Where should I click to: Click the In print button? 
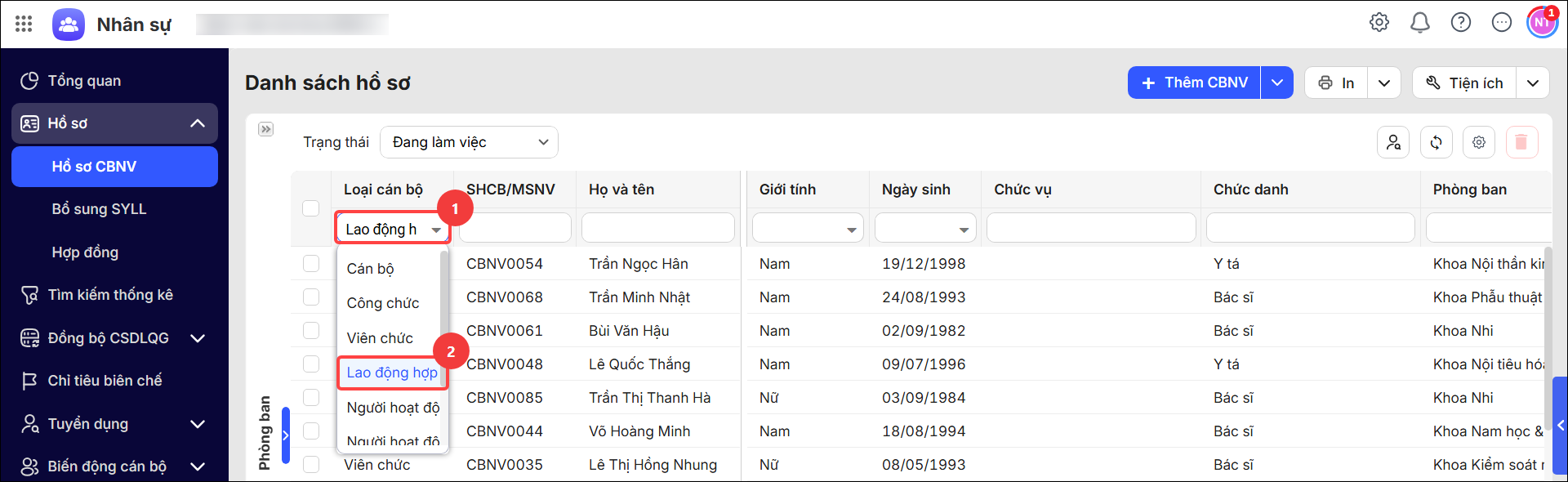pos(1336,83)
